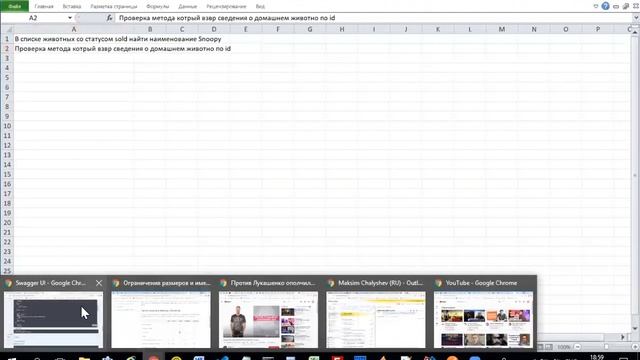Click the zoom out minus button
The height and width of the screenshot is (360, 640).
(x=578, y=347)
